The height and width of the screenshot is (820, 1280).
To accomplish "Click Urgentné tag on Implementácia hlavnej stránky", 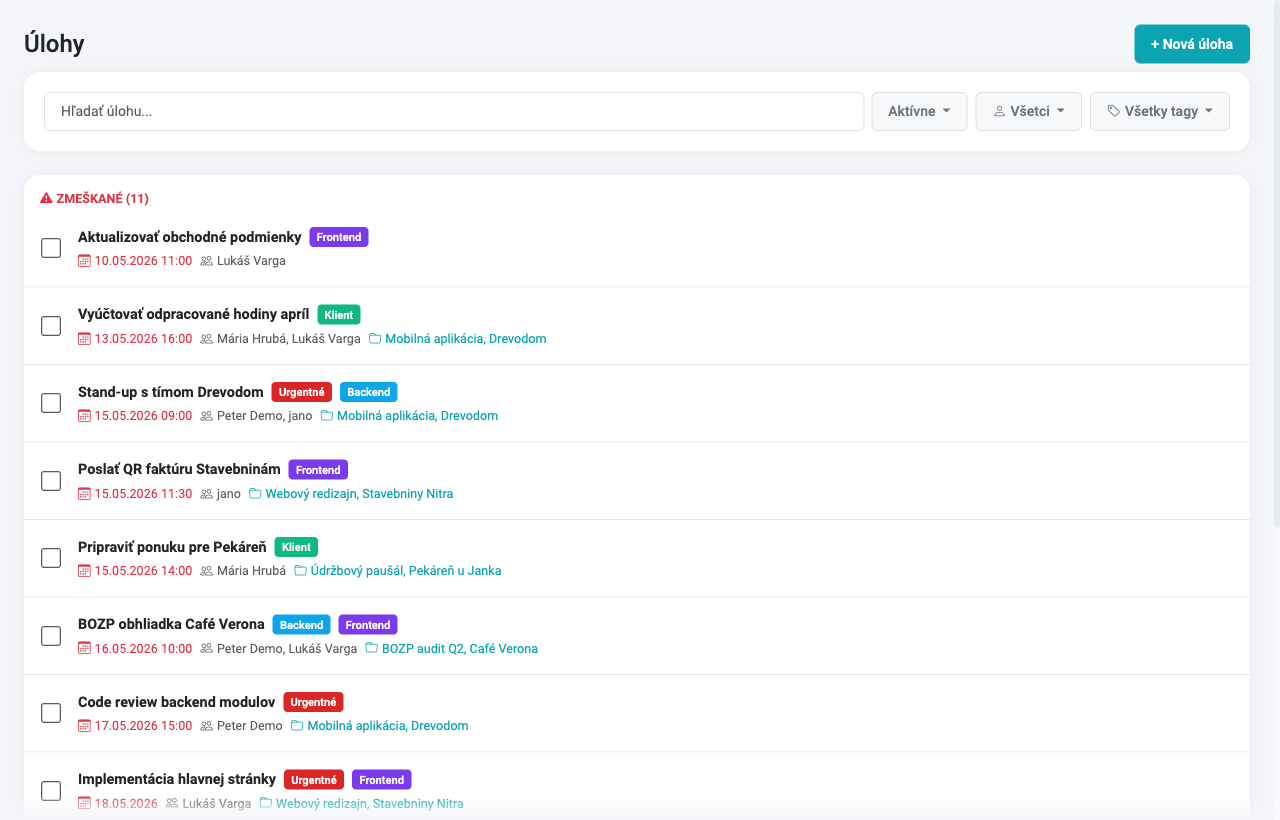I will click(314, 780).
